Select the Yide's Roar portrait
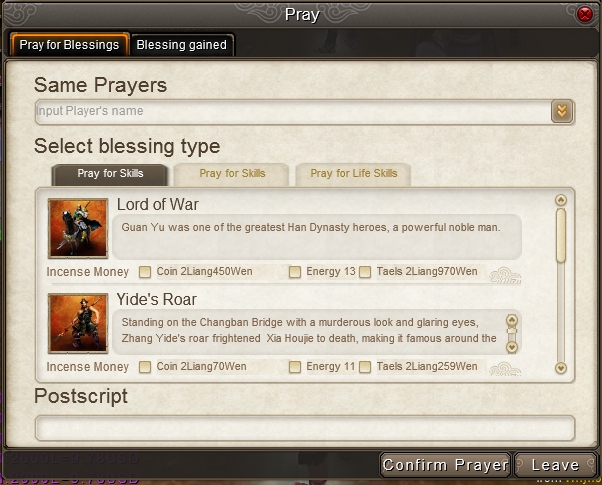 (78, 323)
